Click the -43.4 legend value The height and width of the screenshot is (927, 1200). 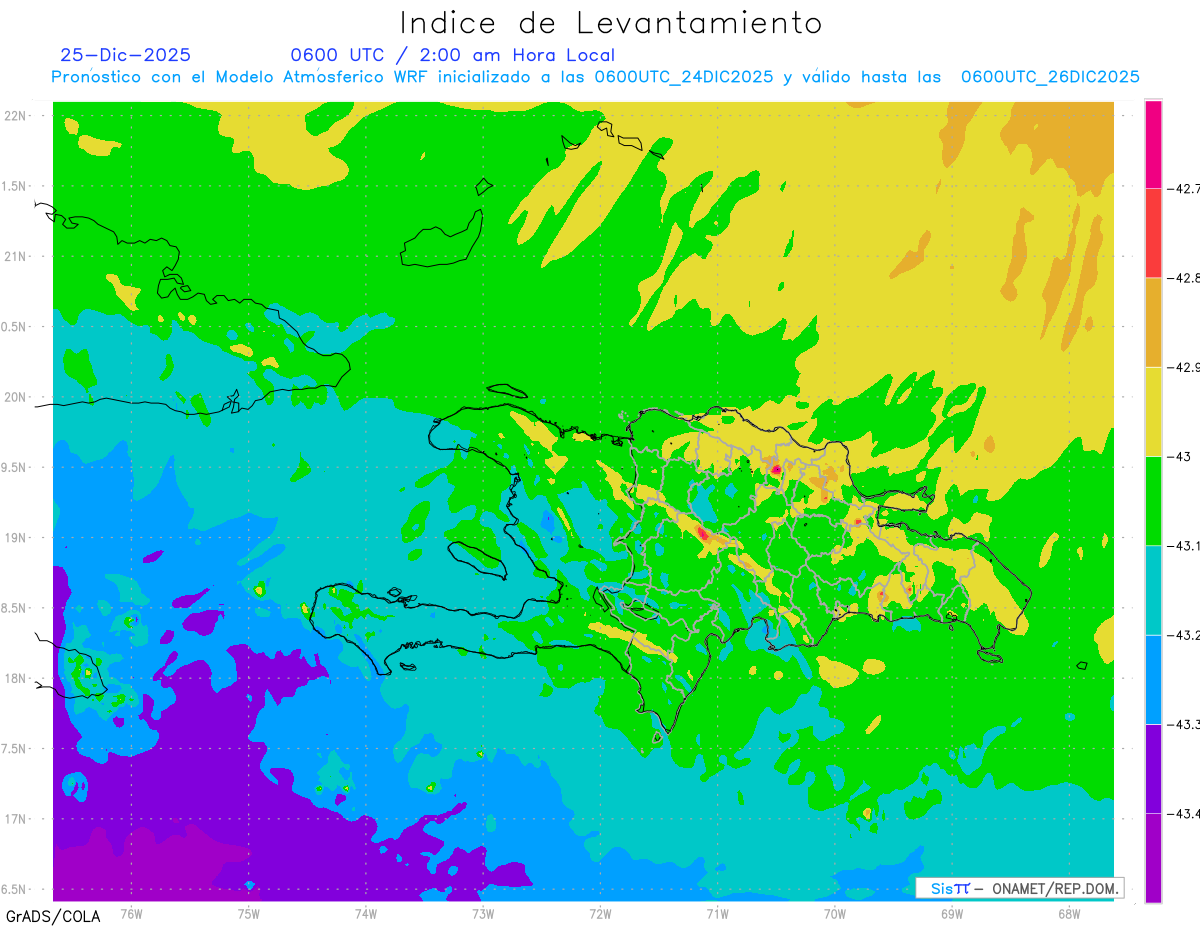[x=1183, y=813]
